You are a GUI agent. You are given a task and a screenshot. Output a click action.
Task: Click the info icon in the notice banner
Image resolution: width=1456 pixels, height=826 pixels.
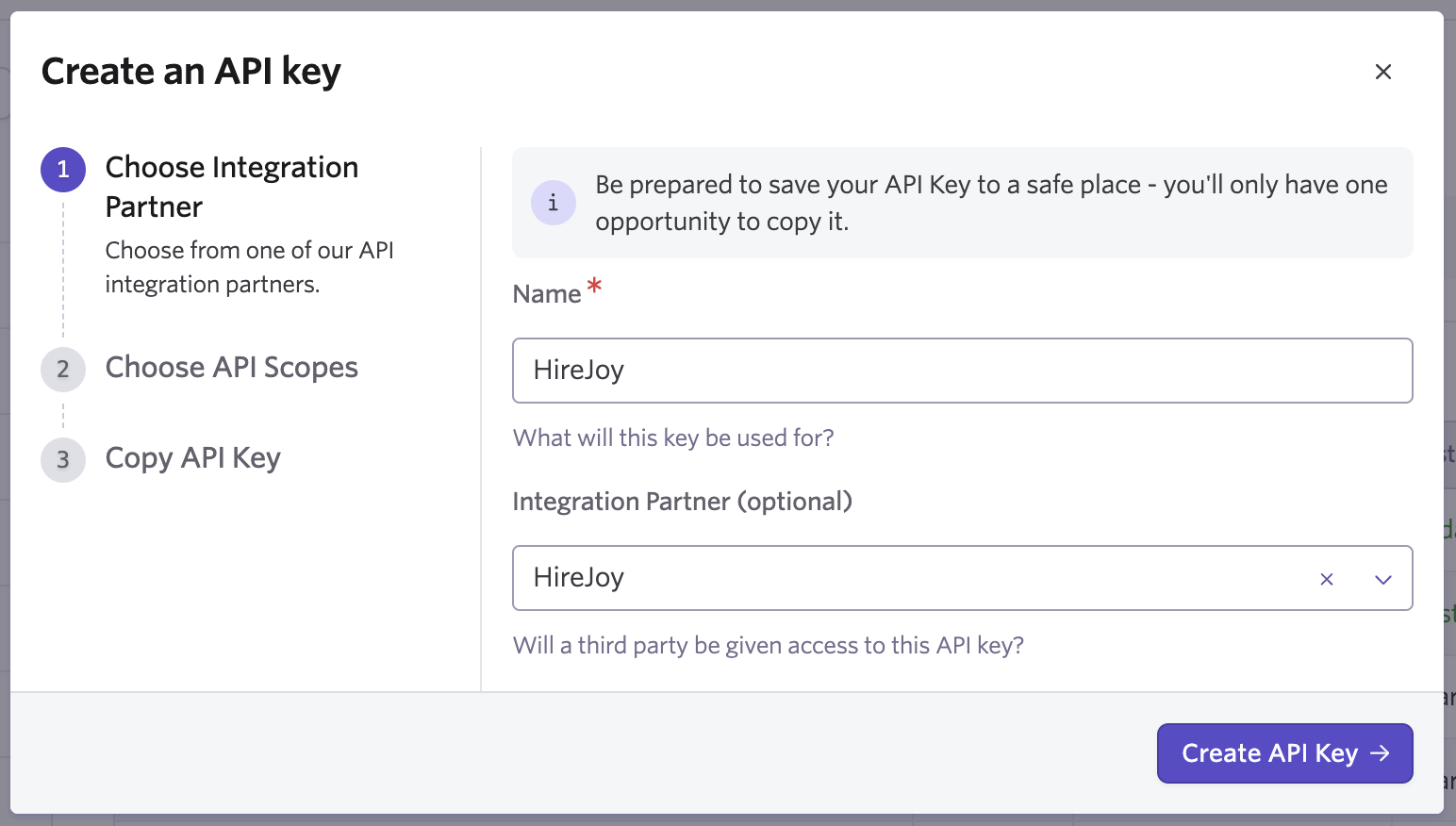click(554, 203)
